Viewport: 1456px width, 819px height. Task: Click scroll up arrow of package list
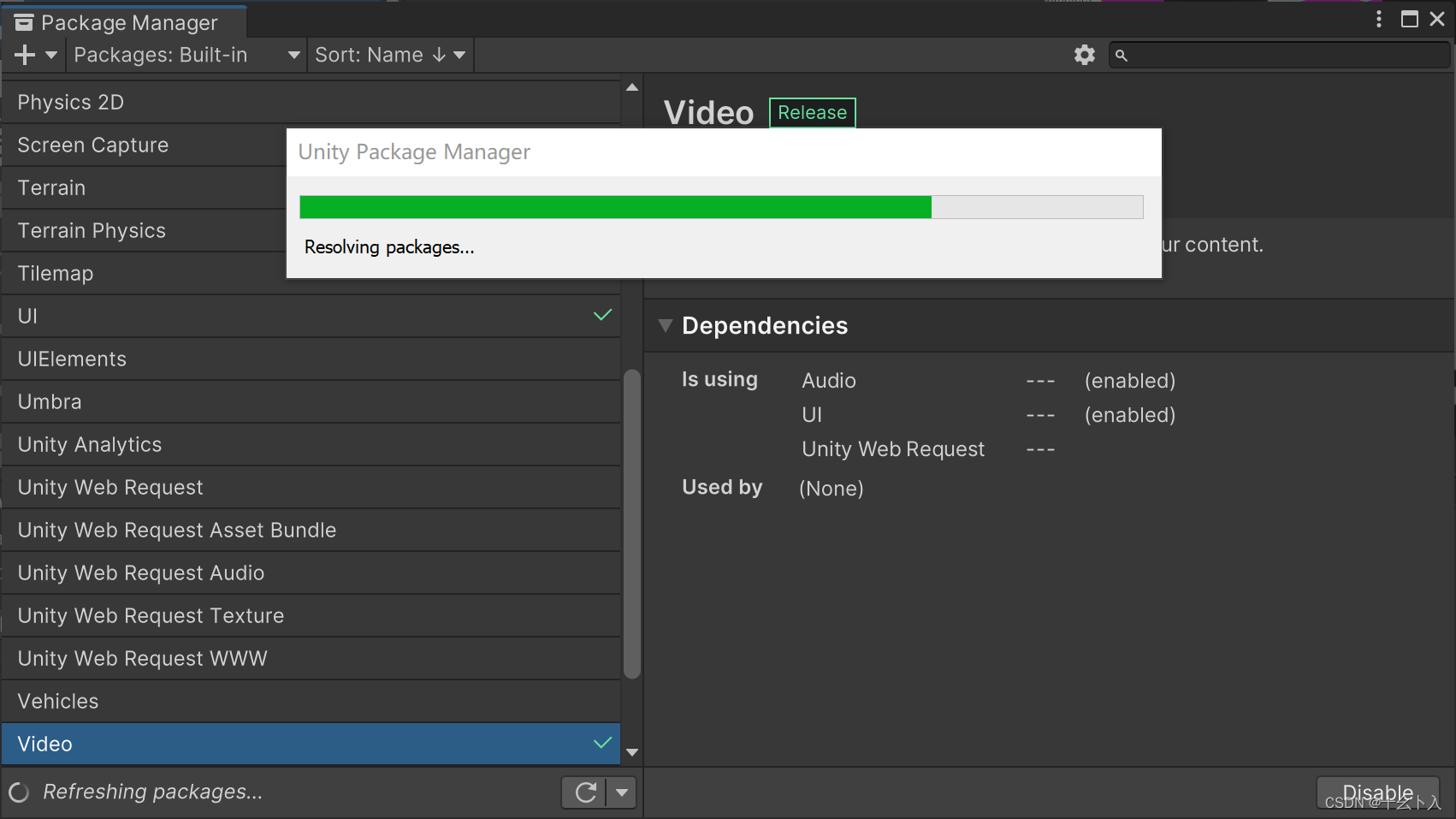(632, 87)
